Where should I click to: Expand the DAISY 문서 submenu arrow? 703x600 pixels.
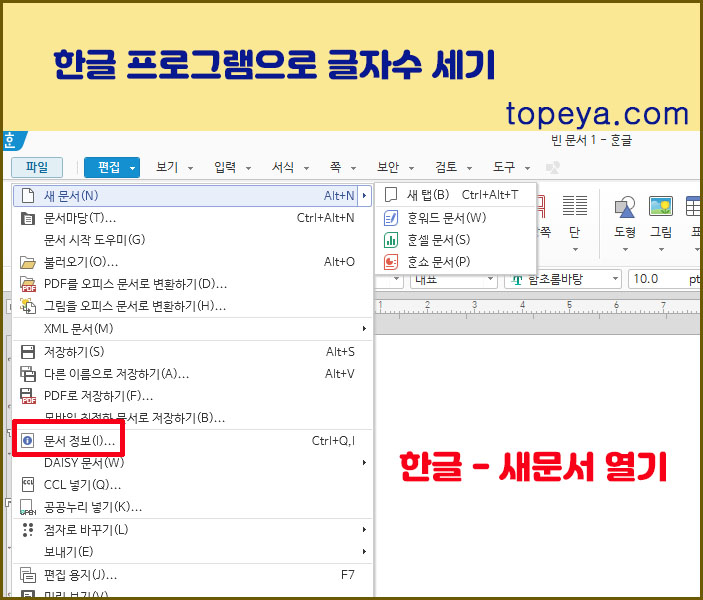[364, 462]
